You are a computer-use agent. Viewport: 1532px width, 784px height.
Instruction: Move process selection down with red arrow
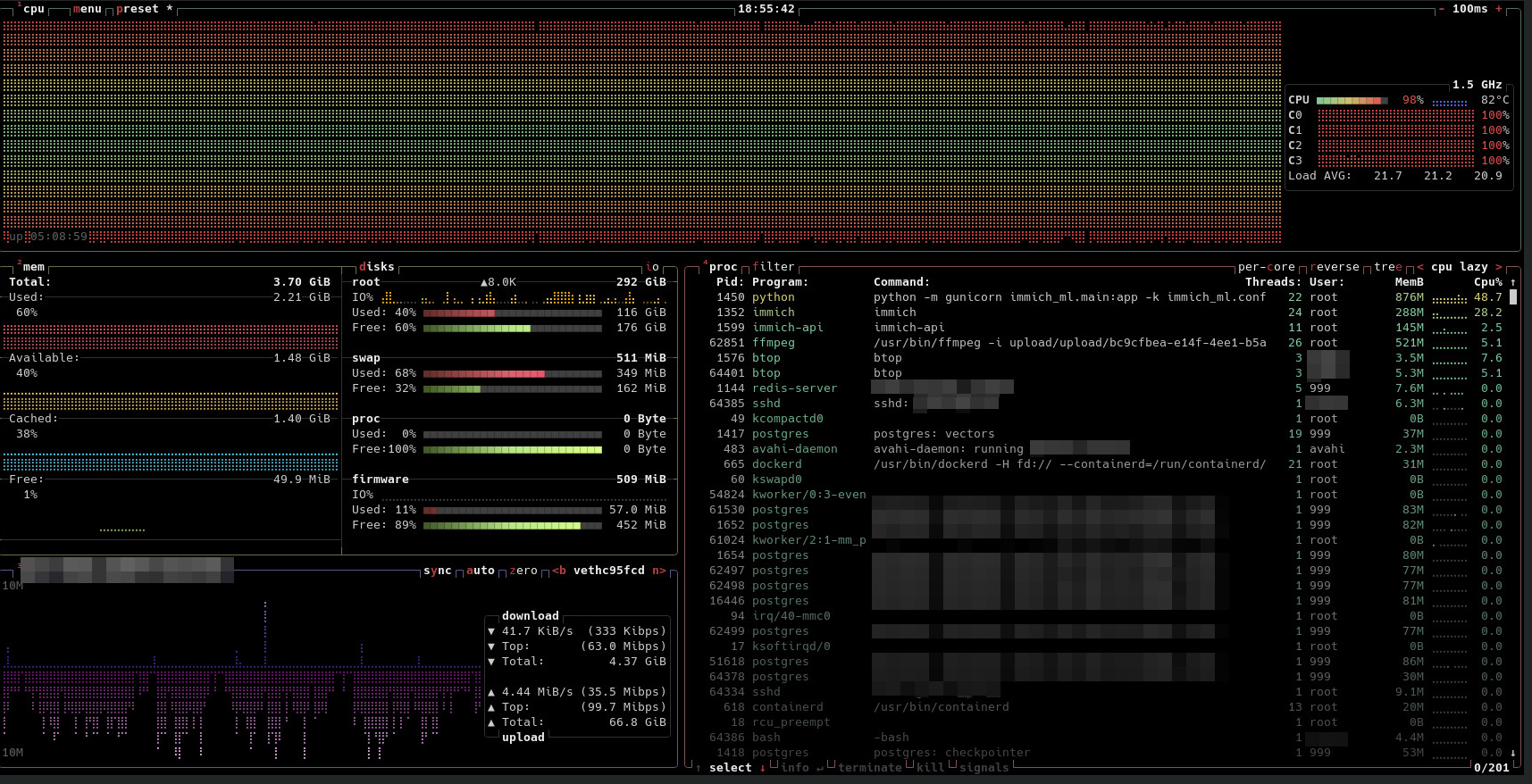click(x=762, y=768)
